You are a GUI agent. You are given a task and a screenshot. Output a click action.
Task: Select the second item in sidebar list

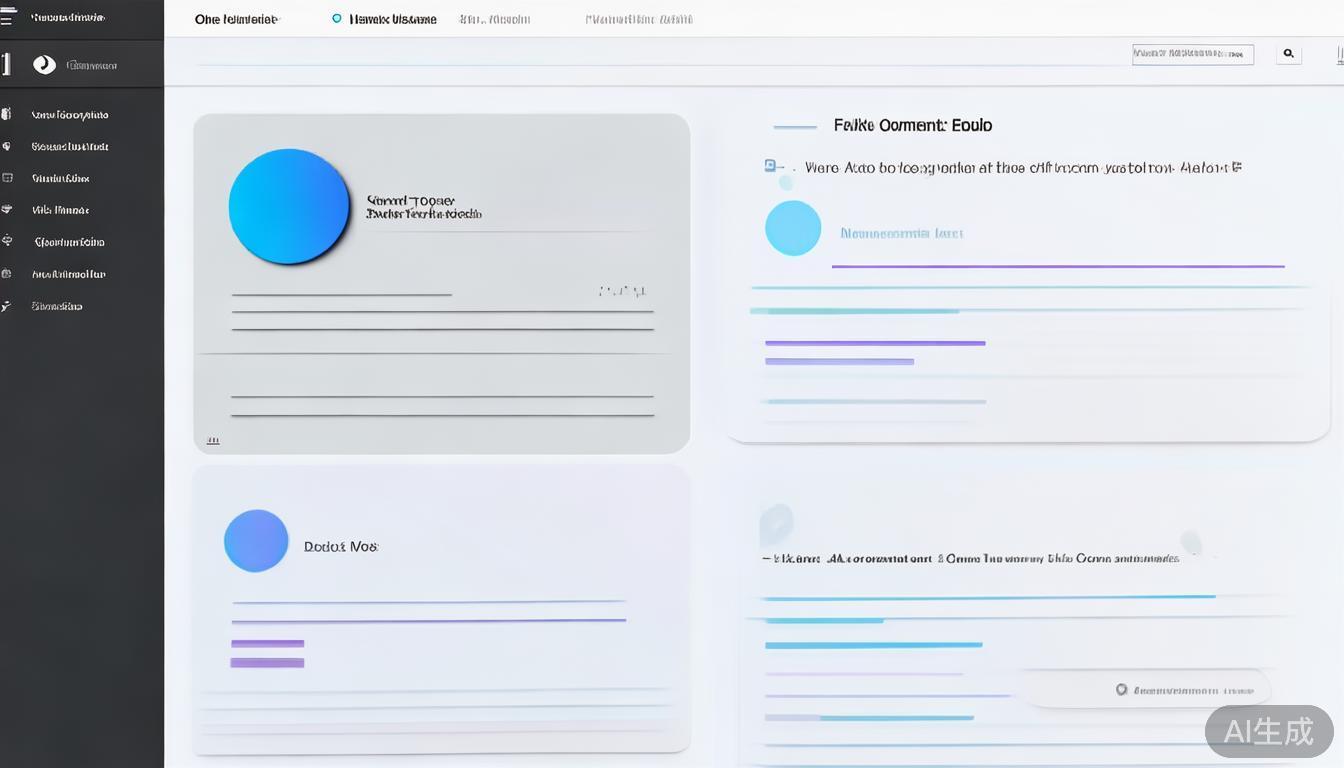69,147
